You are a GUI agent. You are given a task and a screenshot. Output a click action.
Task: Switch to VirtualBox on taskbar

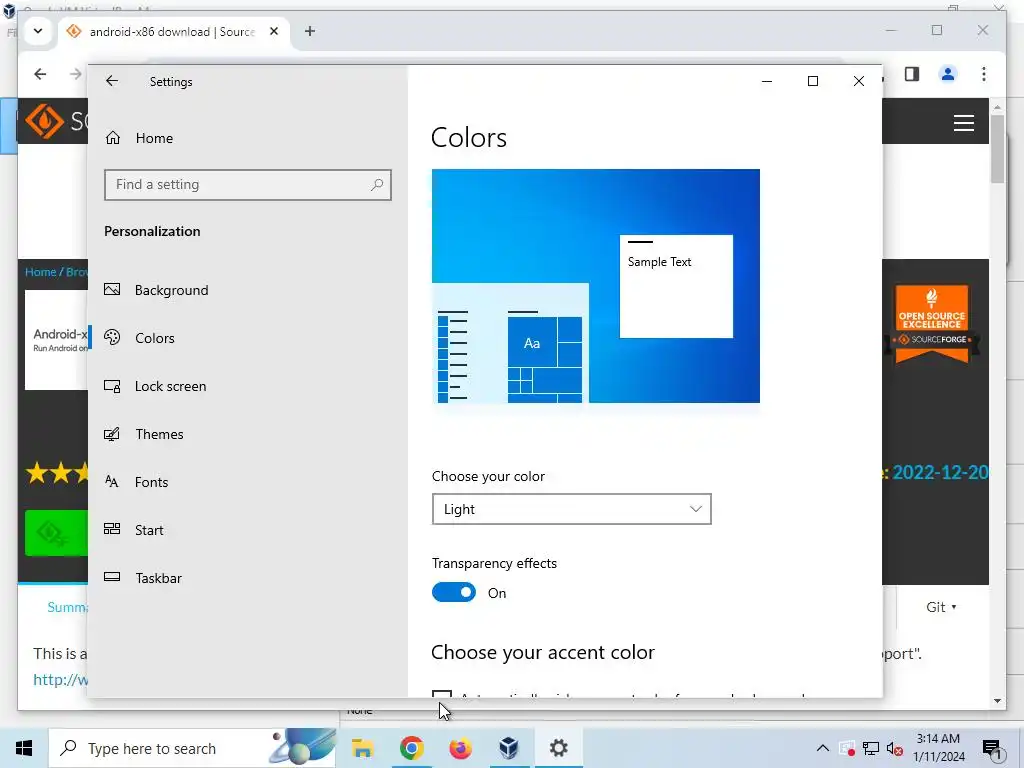[509, 748]
